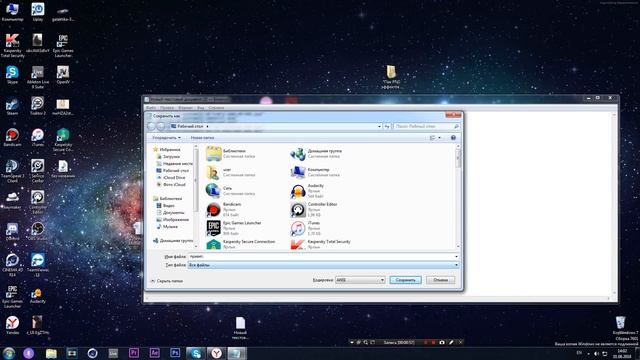The image size is (640, 360).
Task: Click the Bandicam desktop shortcut
Action: point(12,138)
